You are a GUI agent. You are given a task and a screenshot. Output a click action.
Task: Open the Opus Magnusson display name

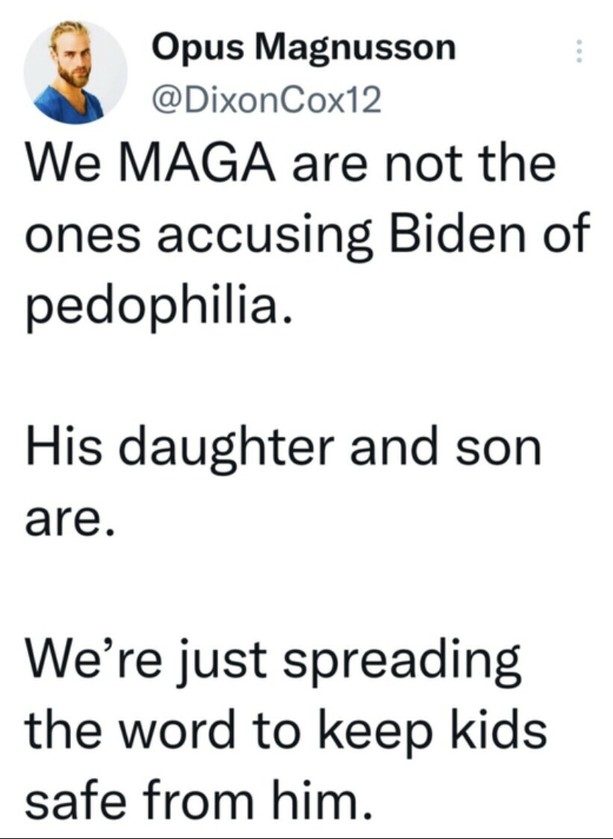pyautogui.click(x=304, y=48)
